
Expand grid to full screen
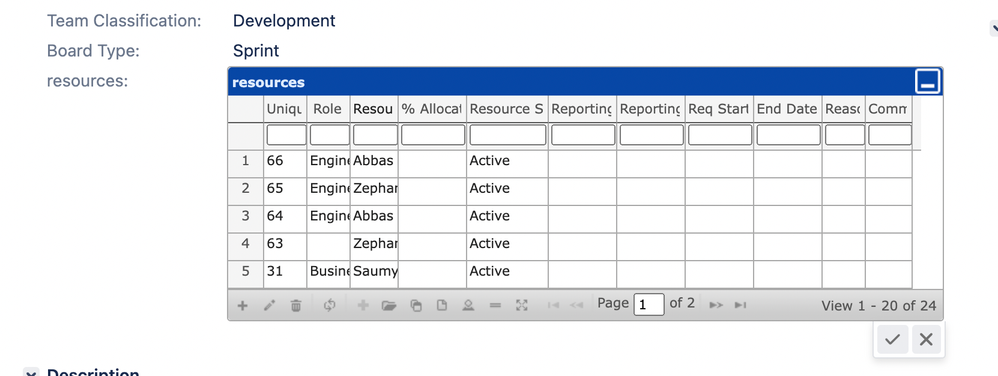tap(522, 305)
